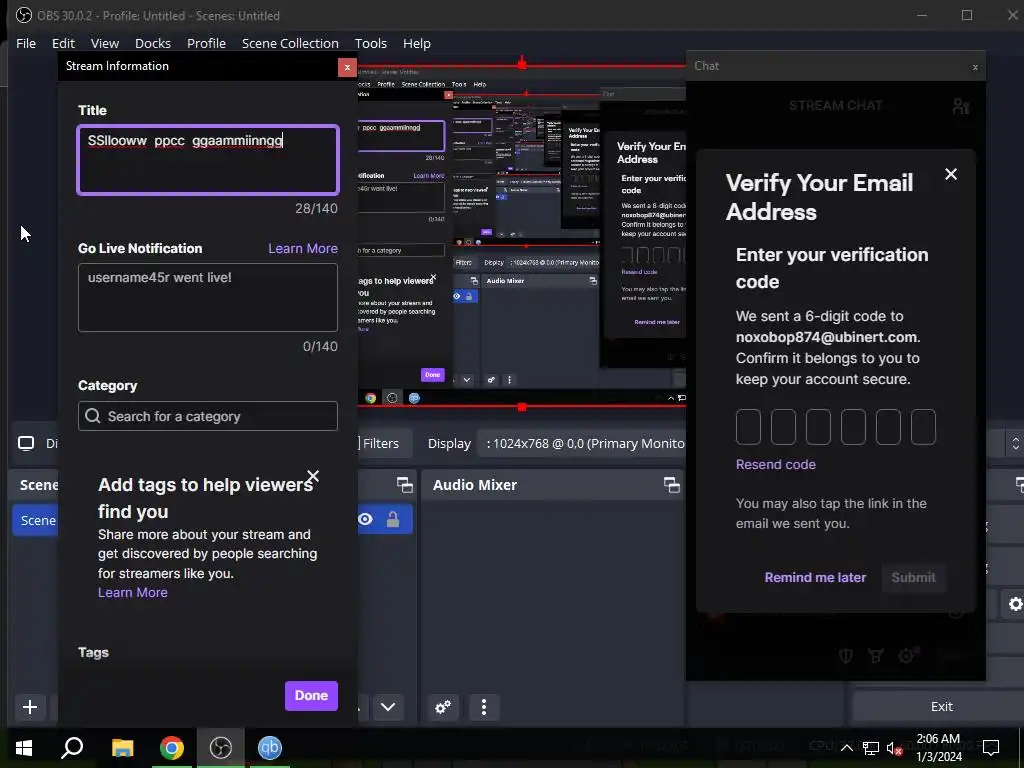Image resolution: width=1024 pixels, height=768 pixels.
Task: Open the Help menu
Action: [x=417, y=43]
